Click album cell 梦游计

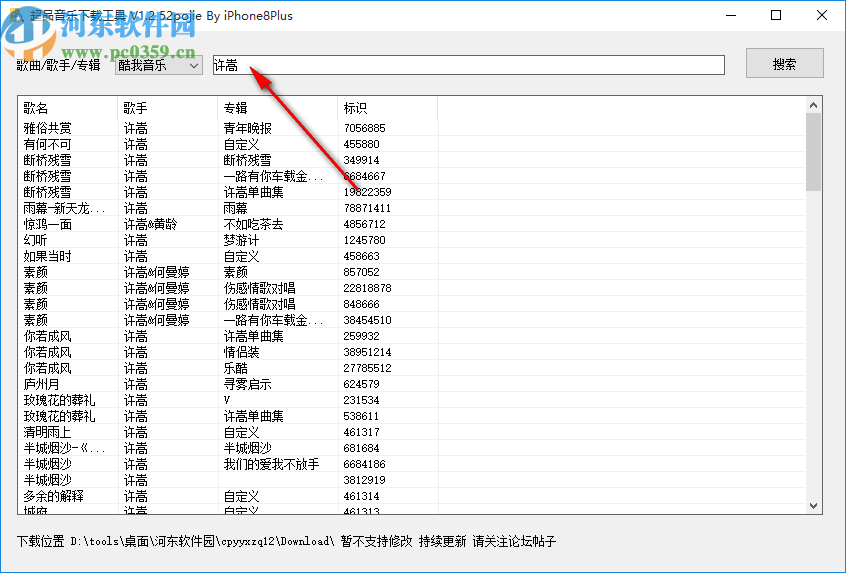coord(241,240)
